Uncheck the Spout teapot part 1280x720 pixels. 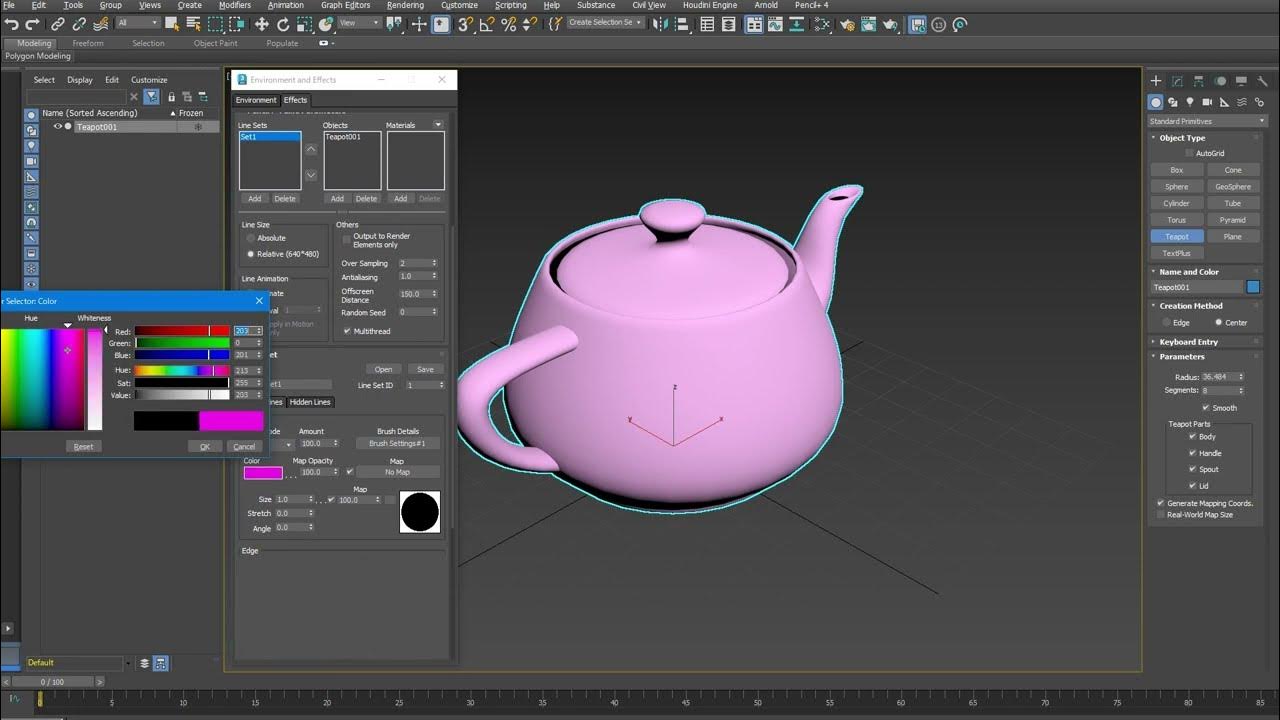tap(1193, 469)
